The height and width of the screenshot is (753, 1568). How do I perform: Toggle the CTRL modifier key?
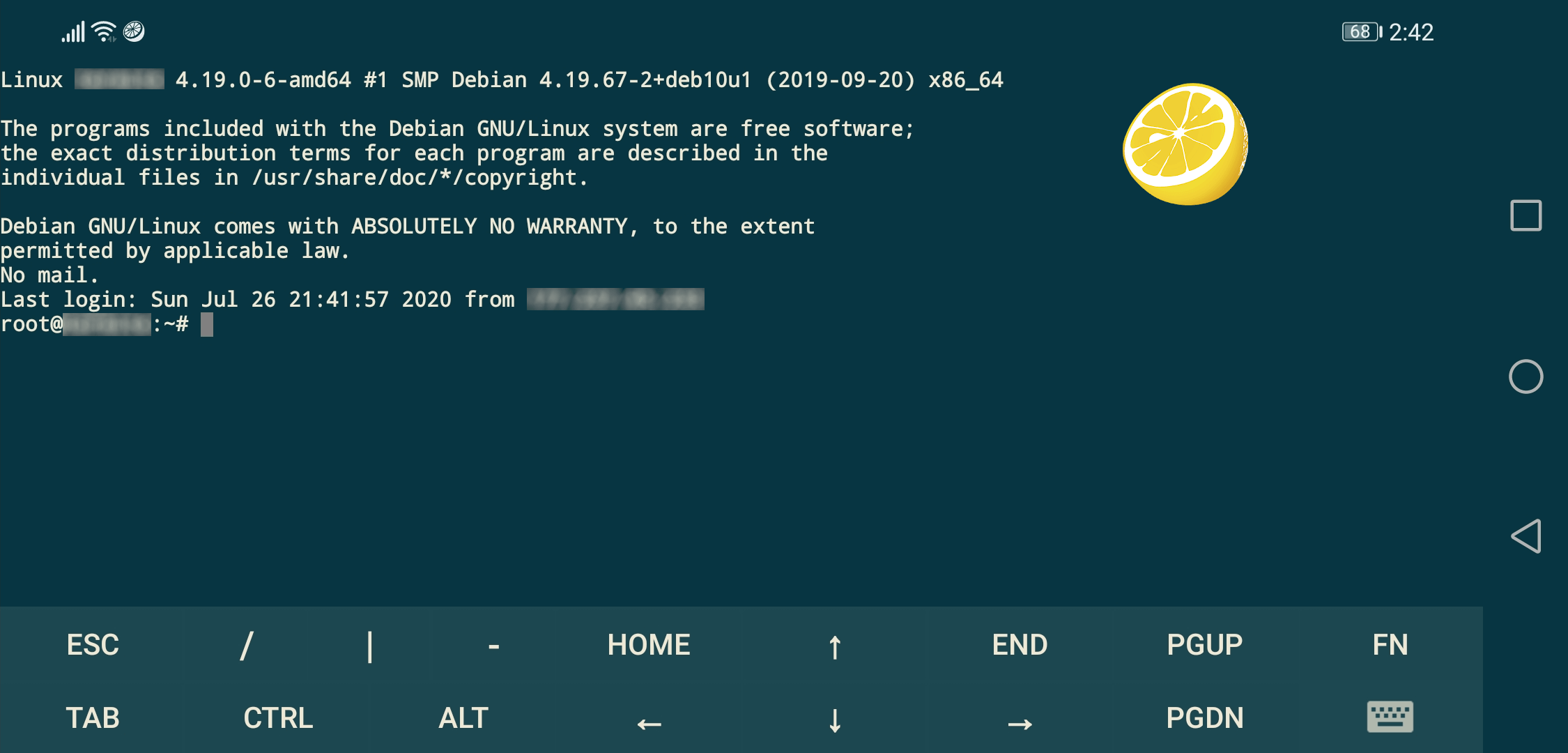pos(278,718)
